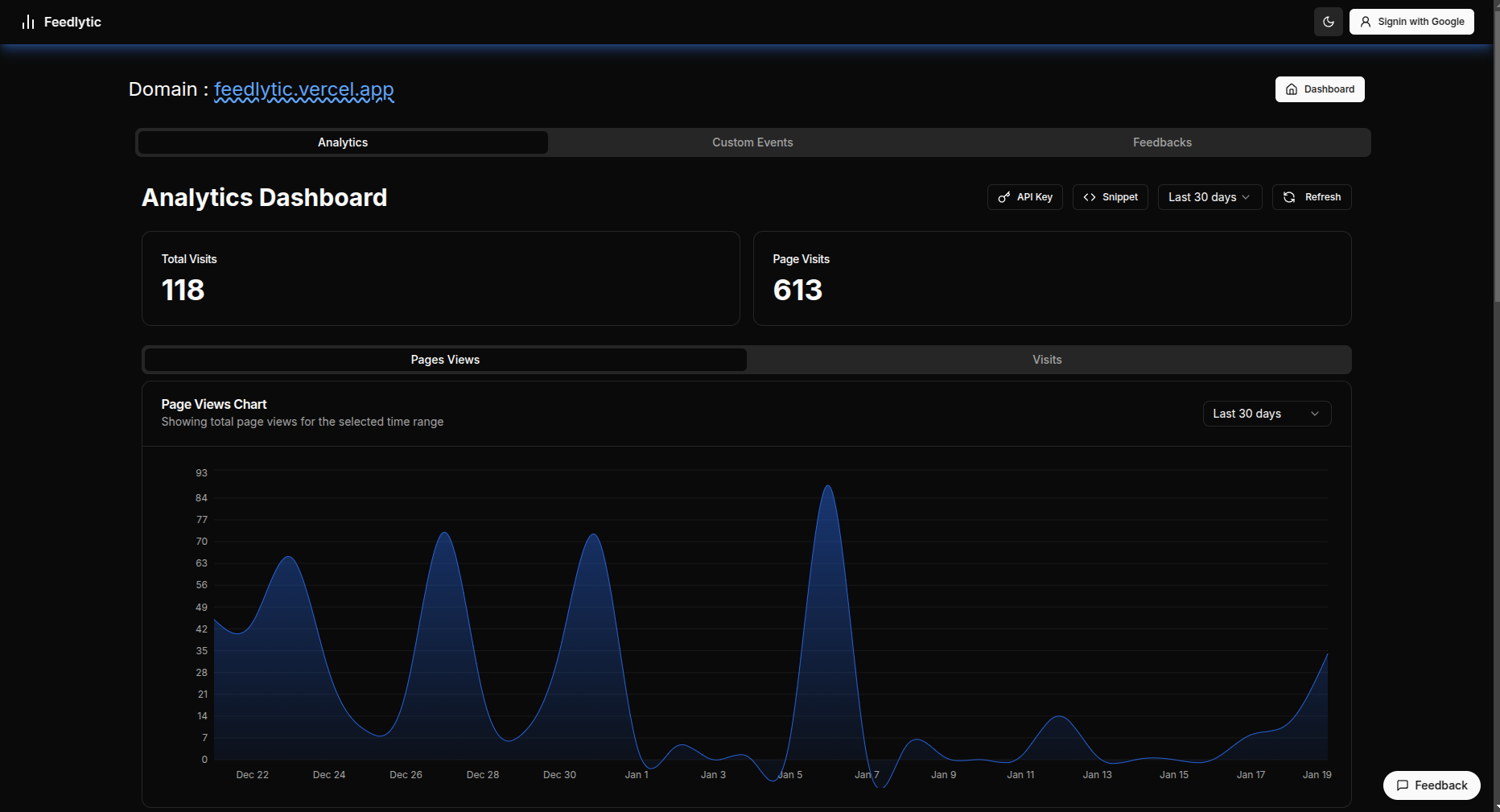Click the circular arrows Refresh icon

tap(1289, 197)
